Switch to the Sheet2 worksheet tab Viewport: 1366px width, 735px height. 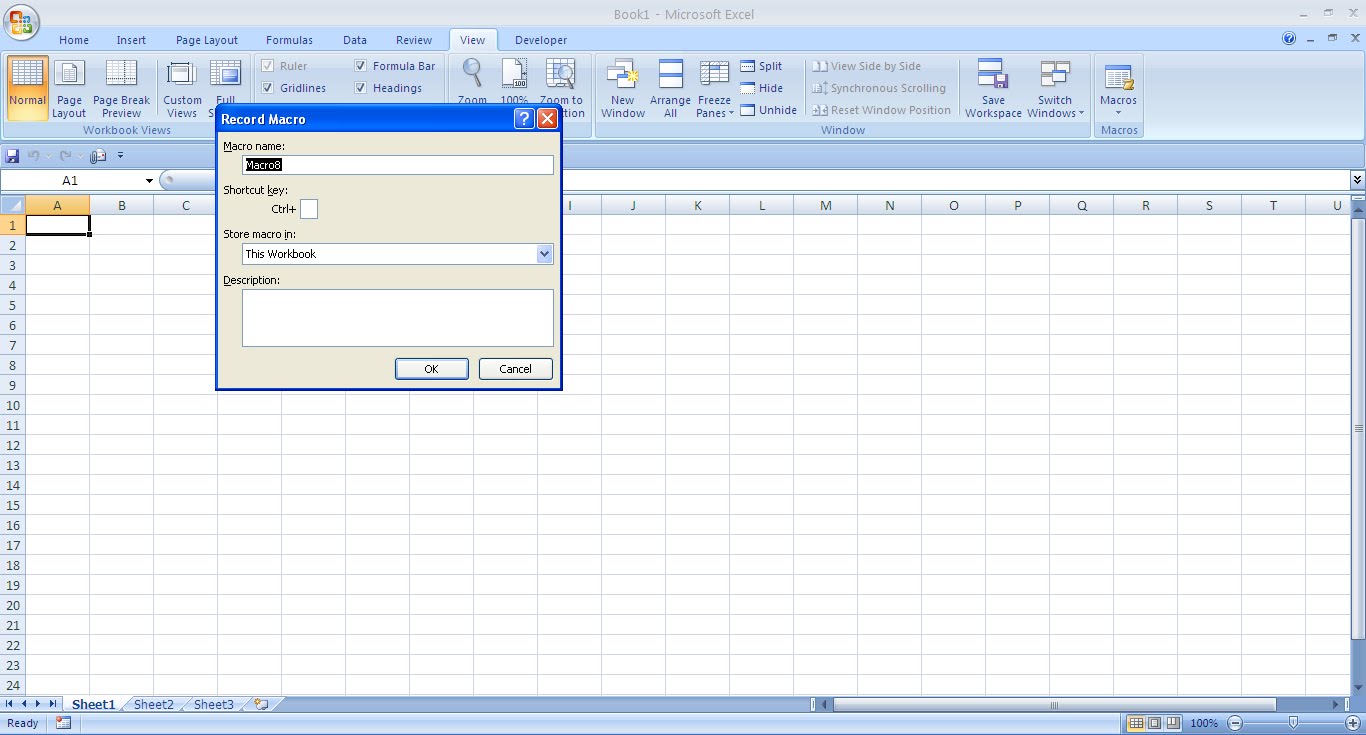click(154, 704)
